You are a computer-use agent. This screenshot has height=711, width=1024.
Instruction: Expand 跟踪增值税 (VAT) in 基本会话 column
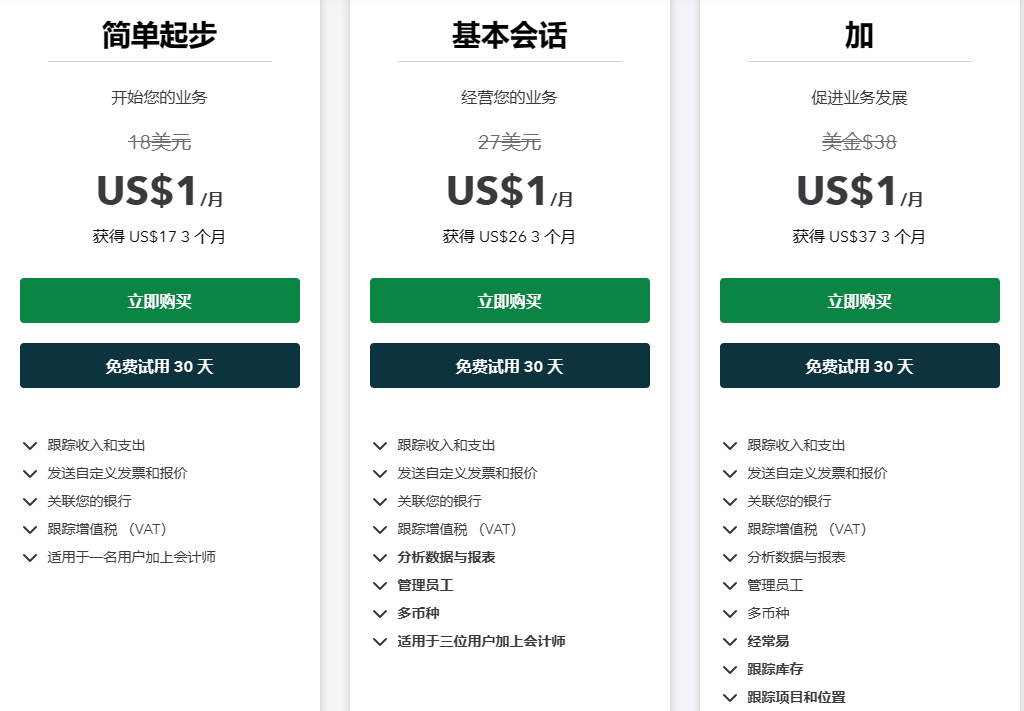click(380, 530)
